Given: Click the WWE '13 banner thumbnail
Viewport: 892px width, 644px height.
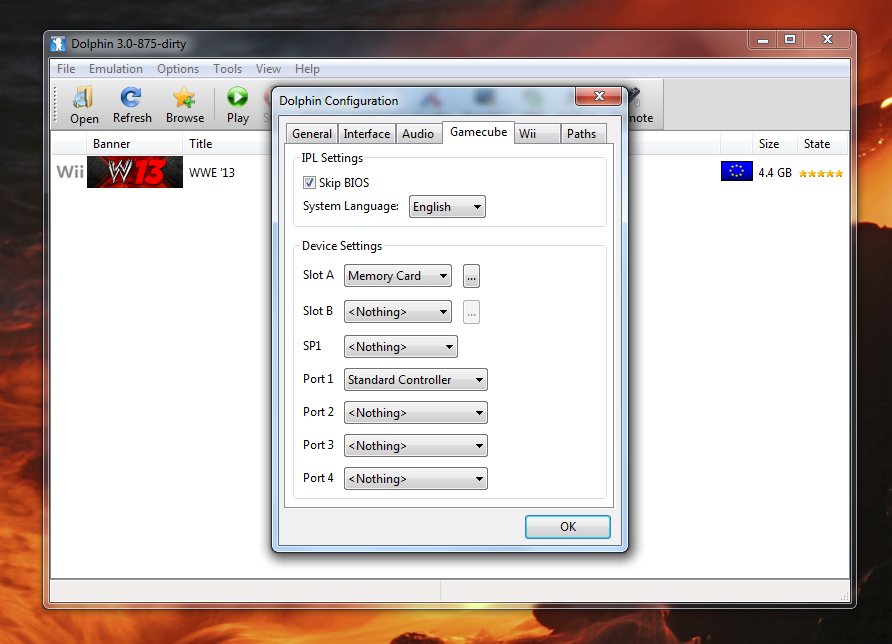Looking at the screenshot, I should point(134,171).
